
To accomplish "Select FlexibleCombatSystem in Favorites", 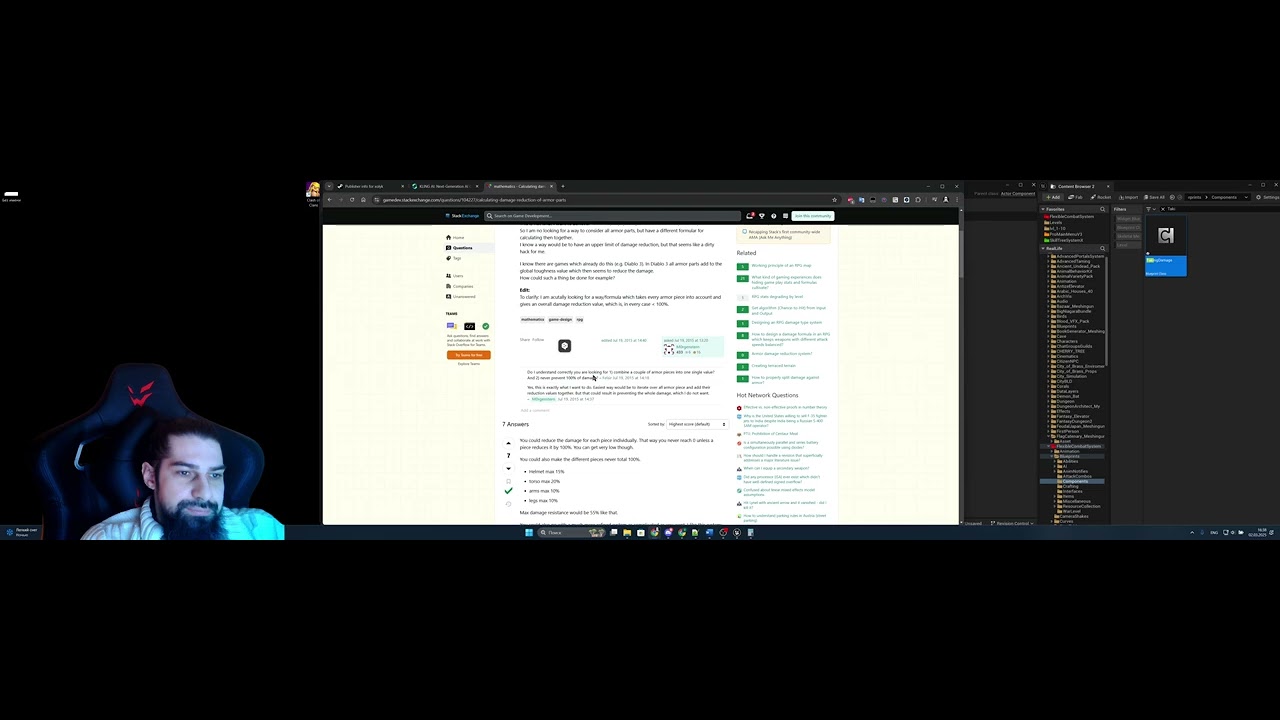I will (x=1071, y=216).
